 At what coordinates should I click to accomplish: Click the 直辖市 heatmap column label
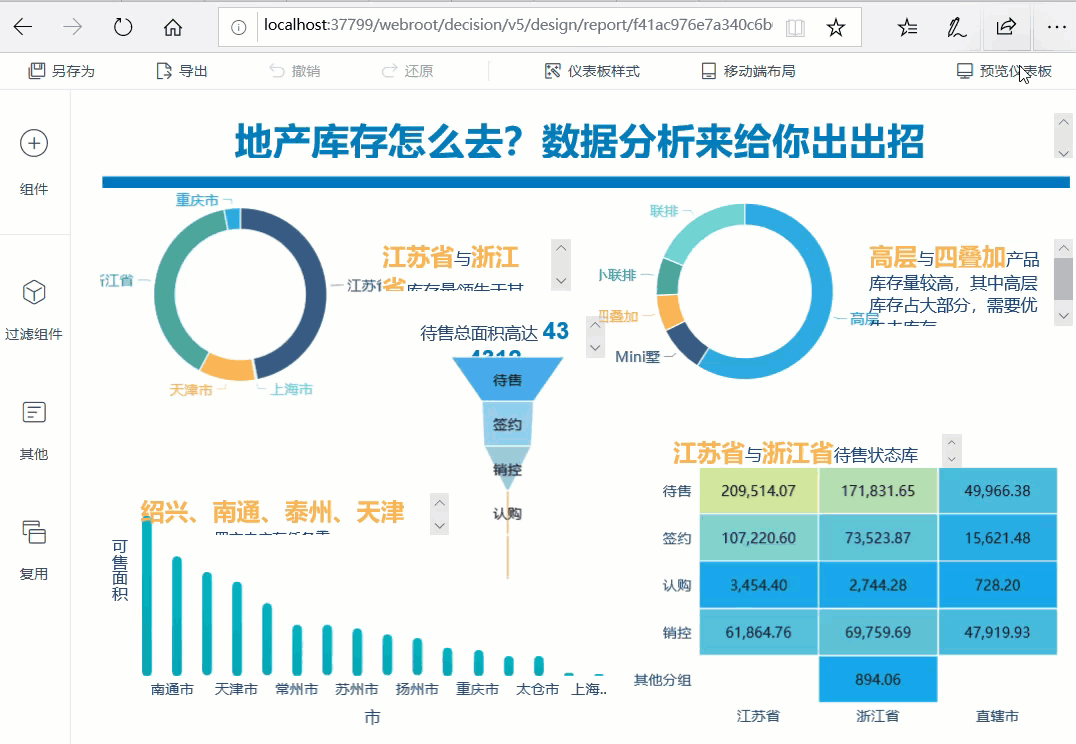[997, 716]
